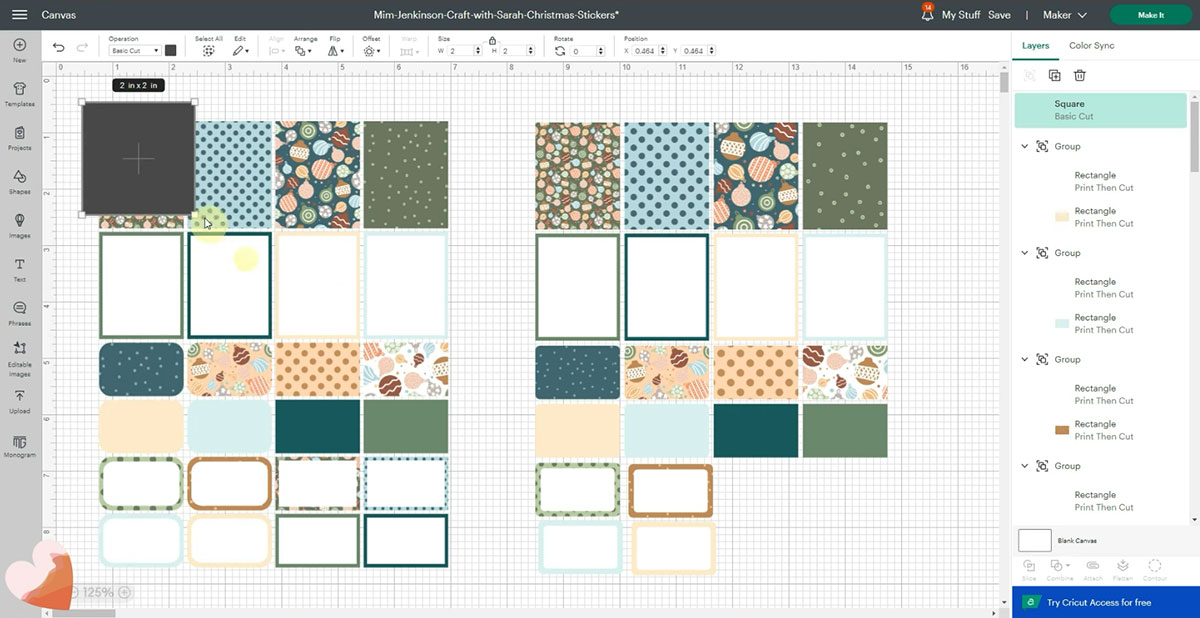The width and height of the screenshot is (1200, 618).
Task: Click the dark operation color swatch
Action: 171,50
